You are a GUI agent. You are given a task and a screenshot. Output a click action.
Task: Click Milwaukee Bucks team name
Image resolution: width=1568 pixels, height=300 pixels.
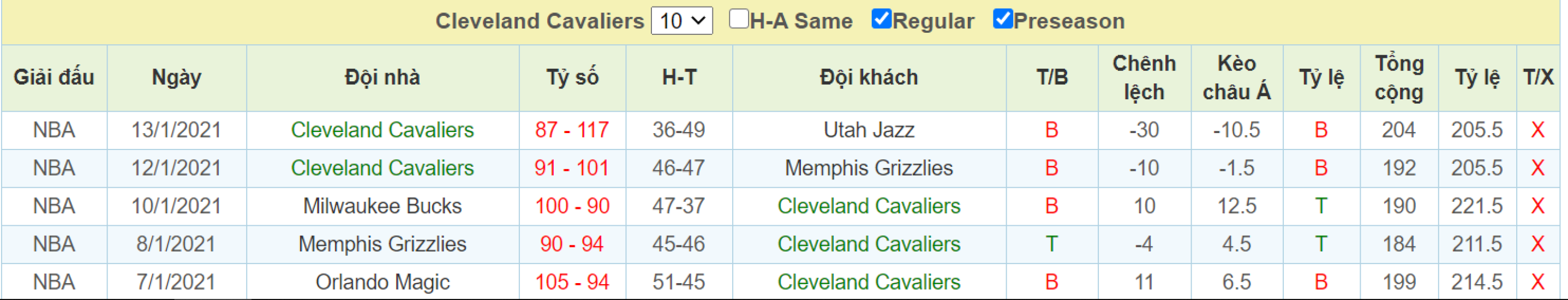point(382,206)
